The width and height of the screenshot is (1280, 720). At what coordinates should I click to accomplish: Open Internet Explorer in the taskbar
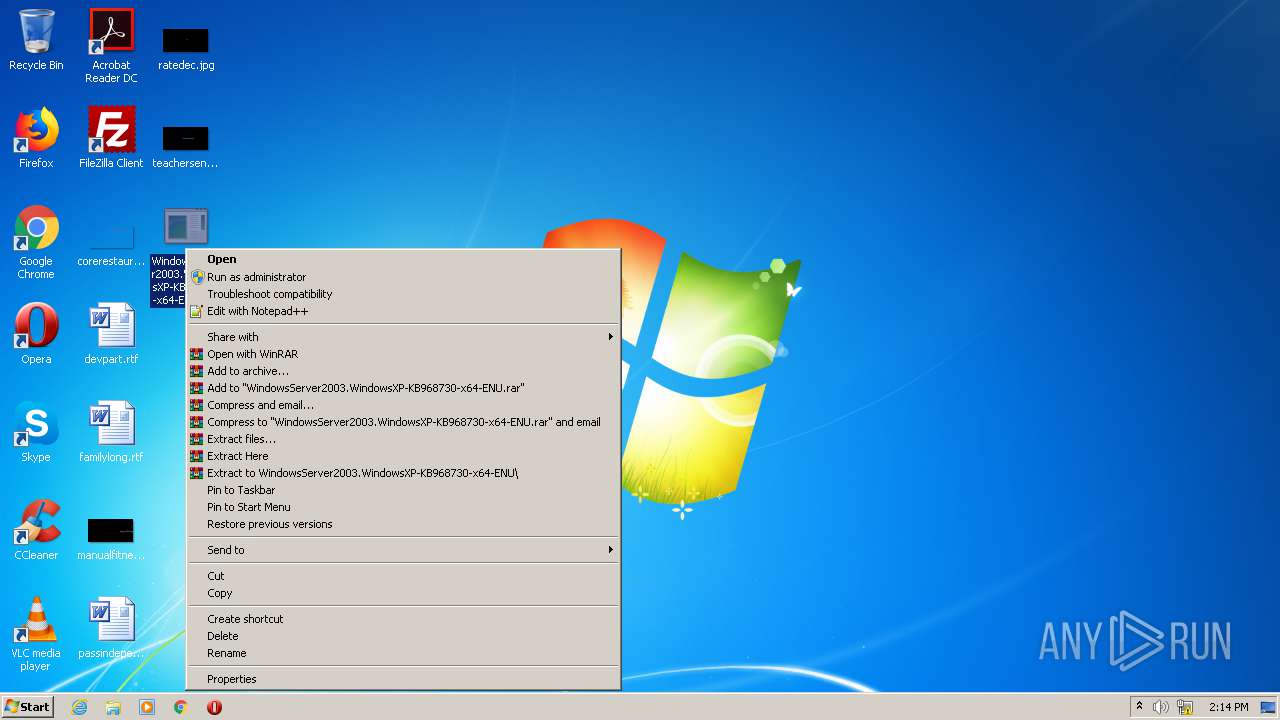point(79,707)
